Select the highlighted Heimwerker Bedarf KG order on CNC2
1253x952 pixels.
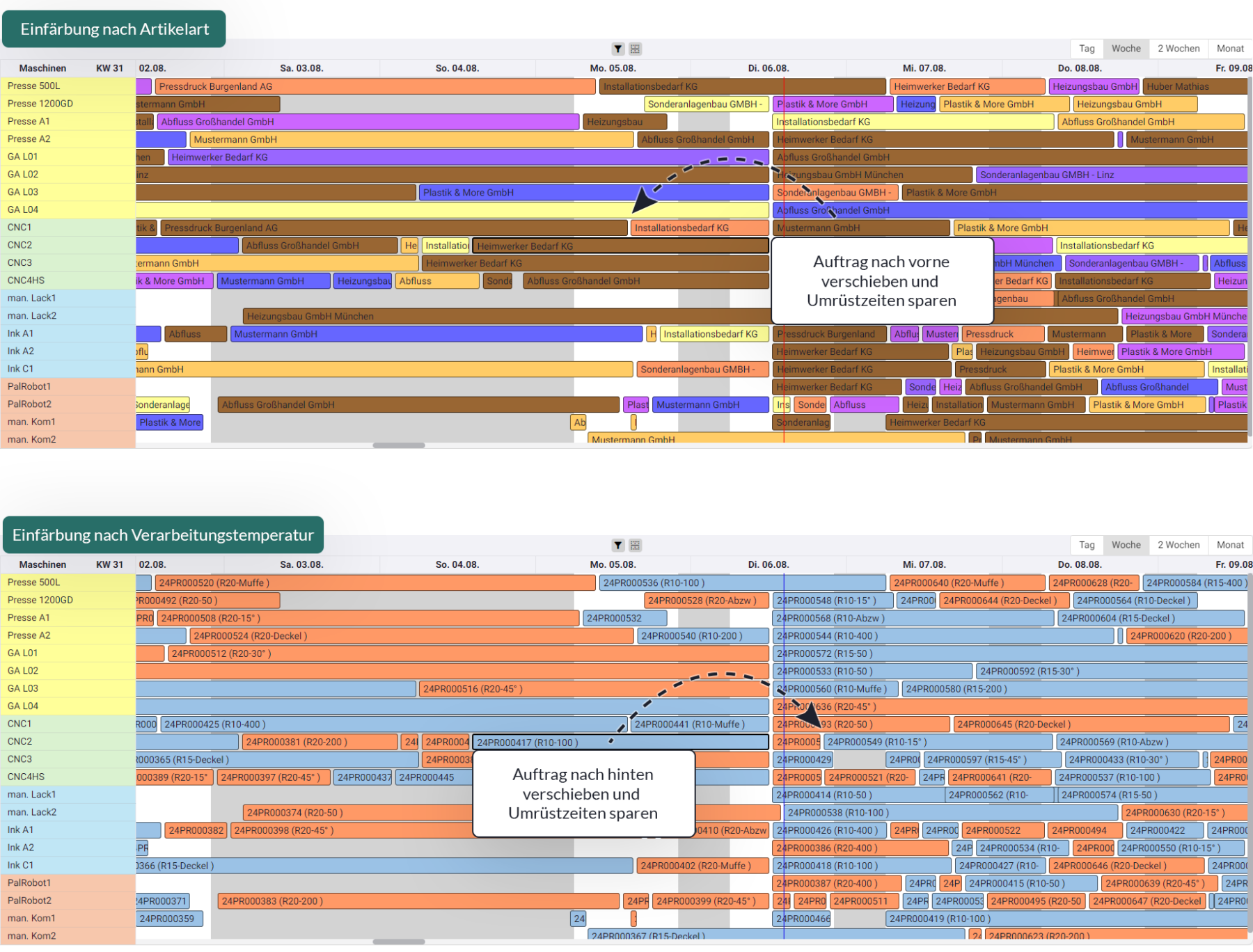pos(620,246)
